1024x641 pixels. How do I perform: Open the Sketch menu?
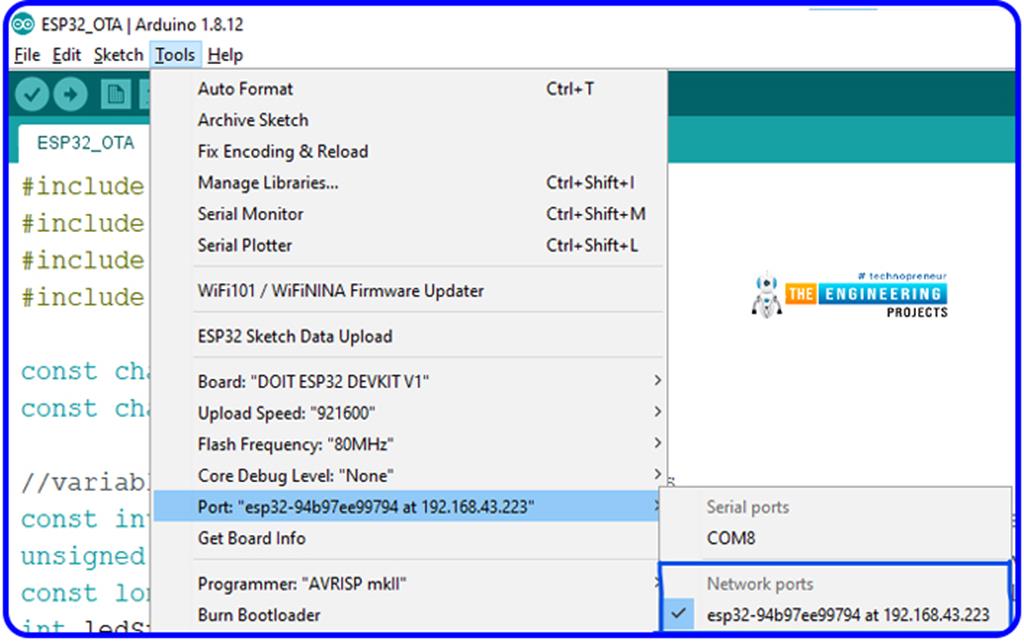click(117, 55)
